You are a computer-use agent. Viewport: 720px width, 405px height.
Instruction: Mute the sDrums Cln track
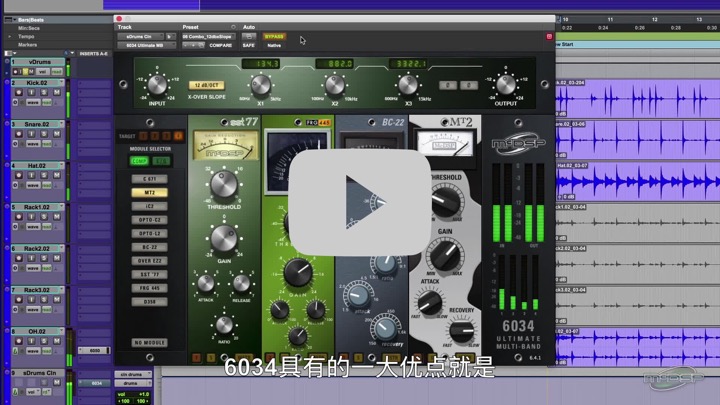tap(57, 382)
